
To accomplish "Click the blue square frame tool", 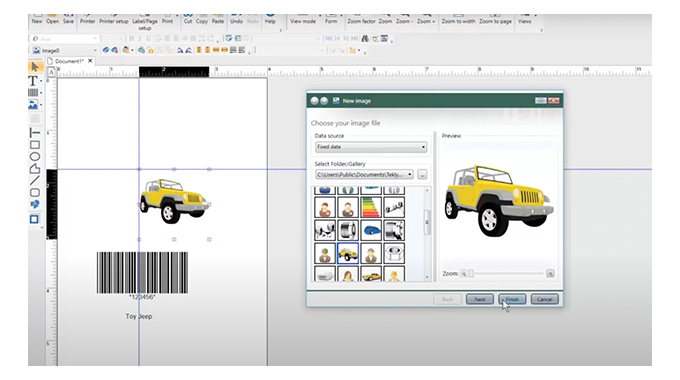I will (x=34, y=219).
